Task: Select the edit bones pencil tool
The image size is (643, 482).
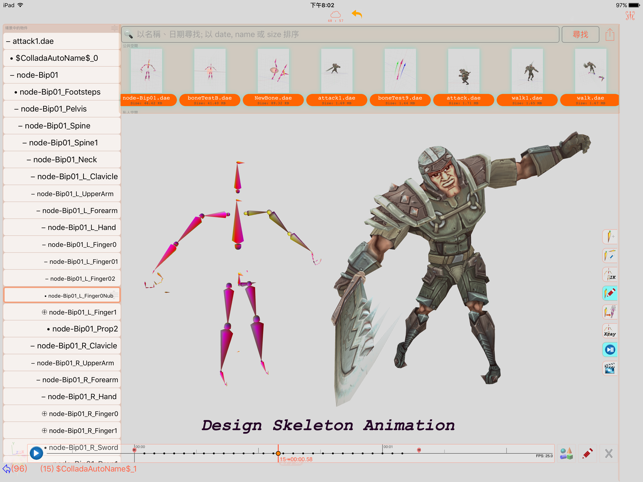Action: [x=609, y=255]
